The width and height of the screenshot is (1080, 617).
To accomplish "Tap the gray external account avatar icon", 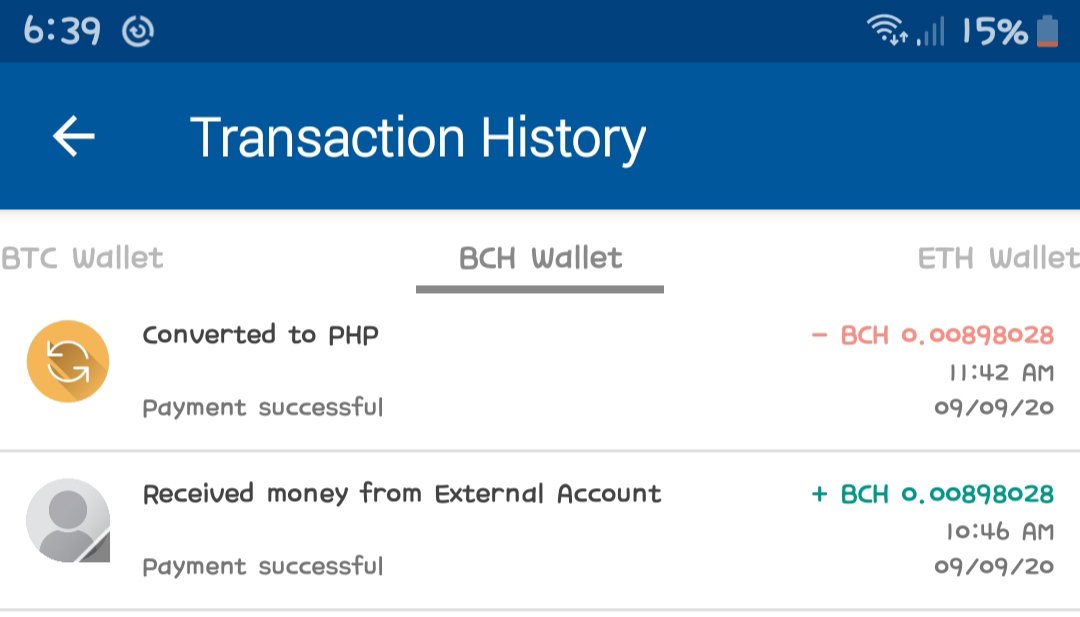I will (x=68, y=520).
